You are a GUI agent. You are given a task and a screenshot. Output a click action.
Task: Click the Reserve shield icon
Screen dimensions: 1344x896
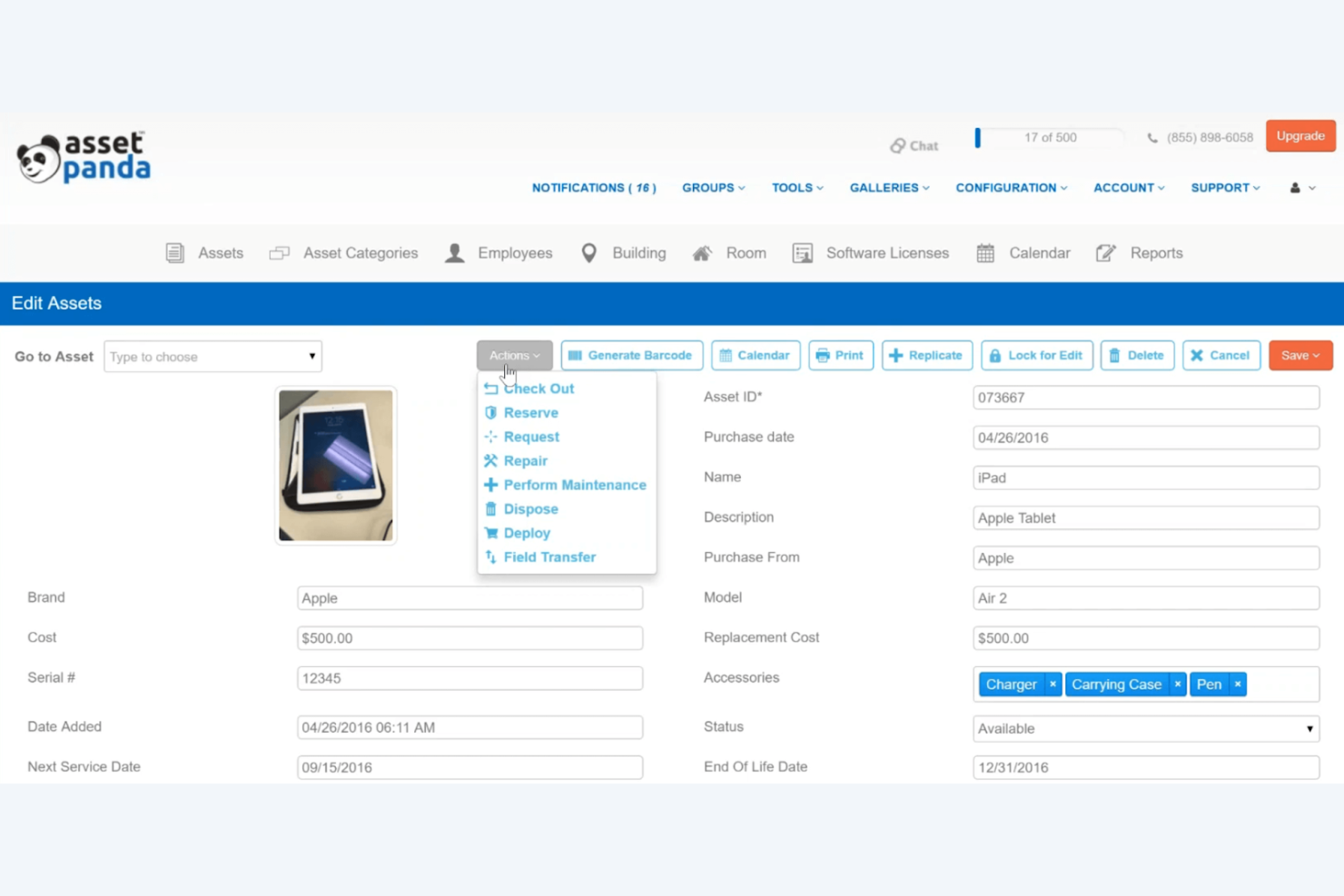pyautogui.click(x=491, y=413)
